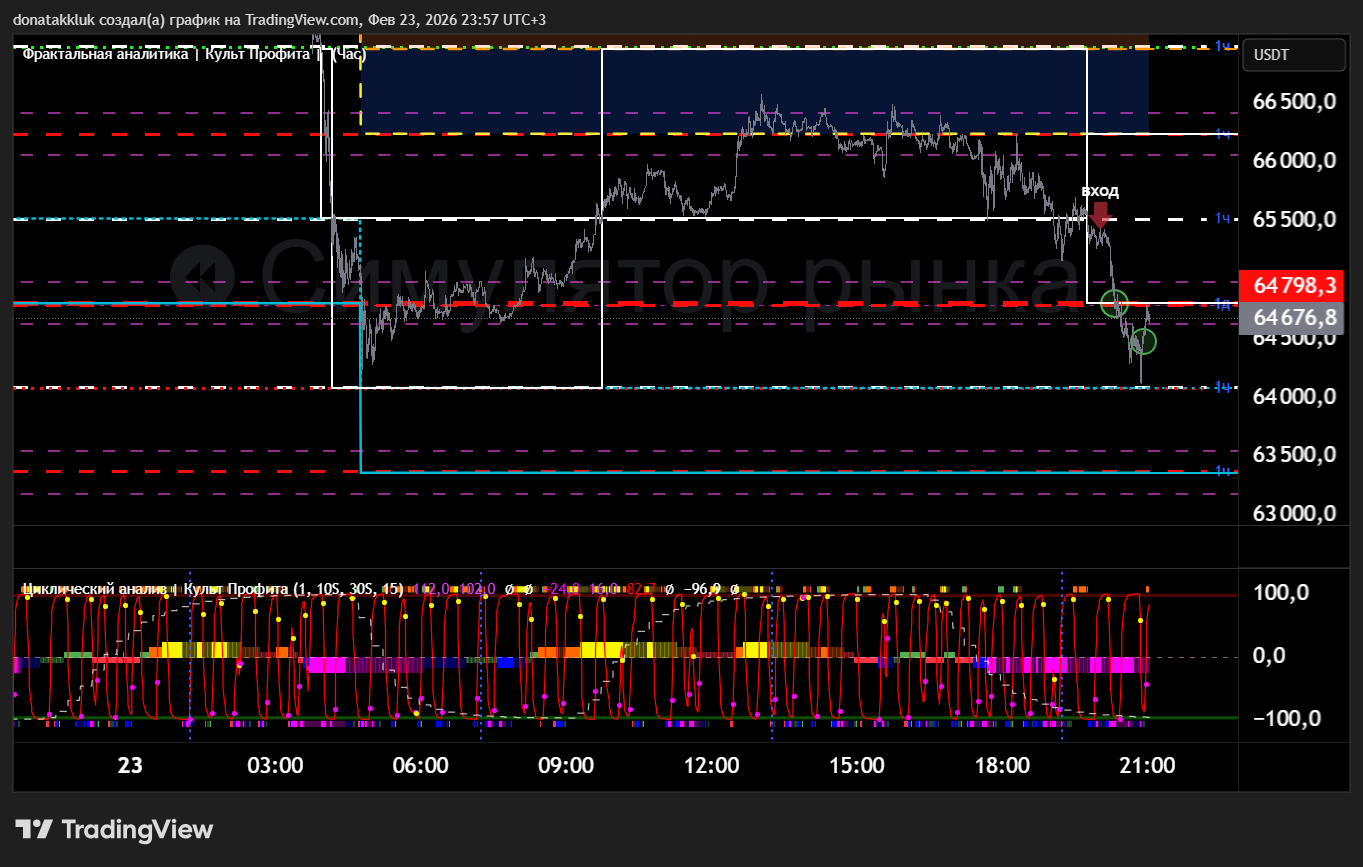
Task: Click the 'вход' text label on chart
Action: pos(1100,191)
